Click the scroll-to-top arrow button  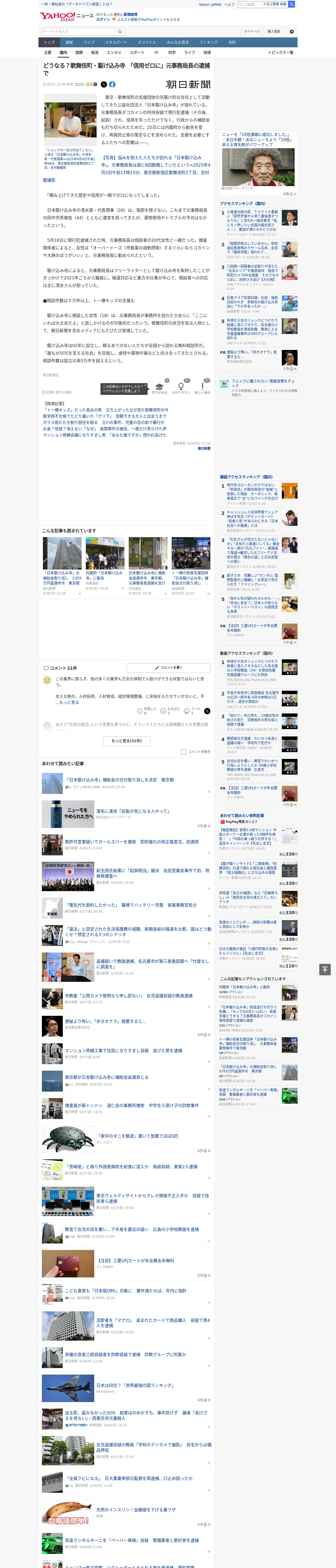point(324,970)
